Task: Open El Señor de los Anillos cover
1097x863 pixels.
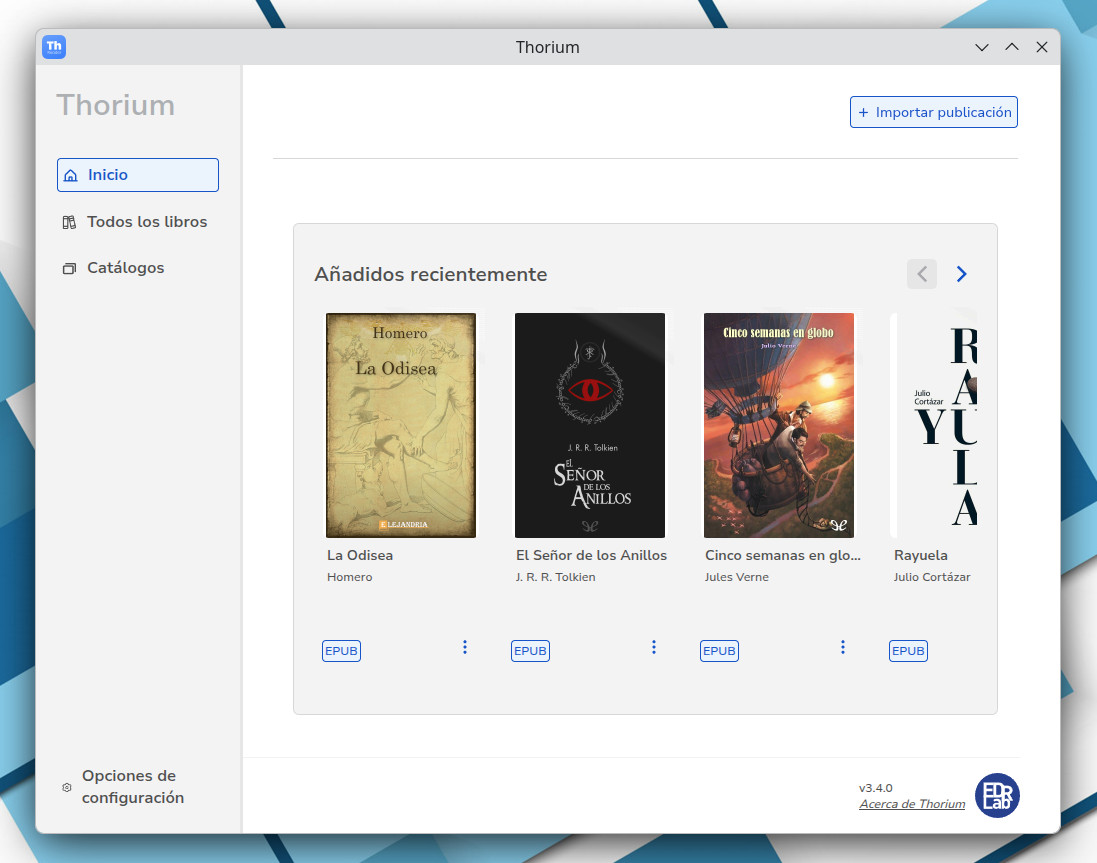Action: (x=590, y=425)
